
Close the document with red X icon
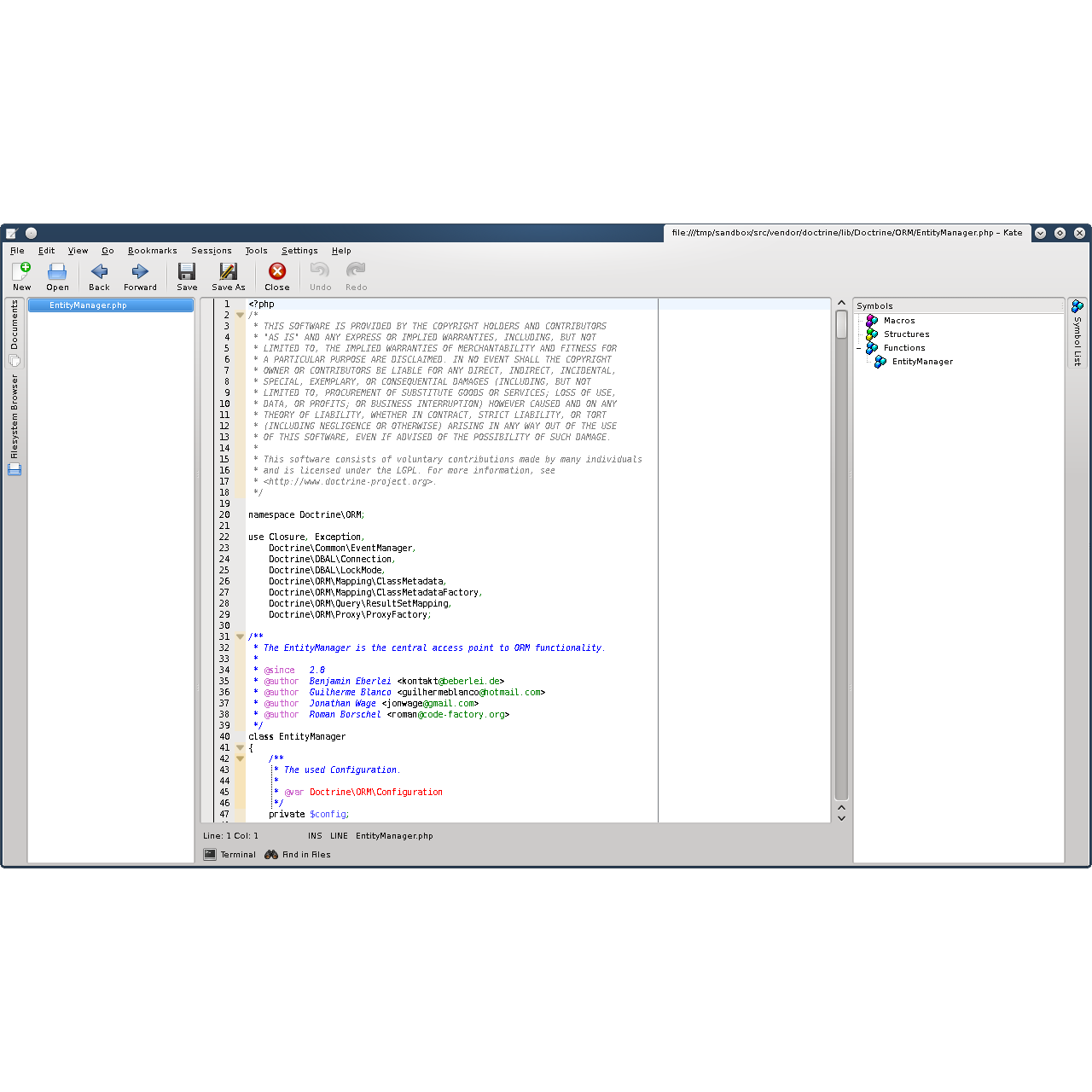click(x=277, y=276)
